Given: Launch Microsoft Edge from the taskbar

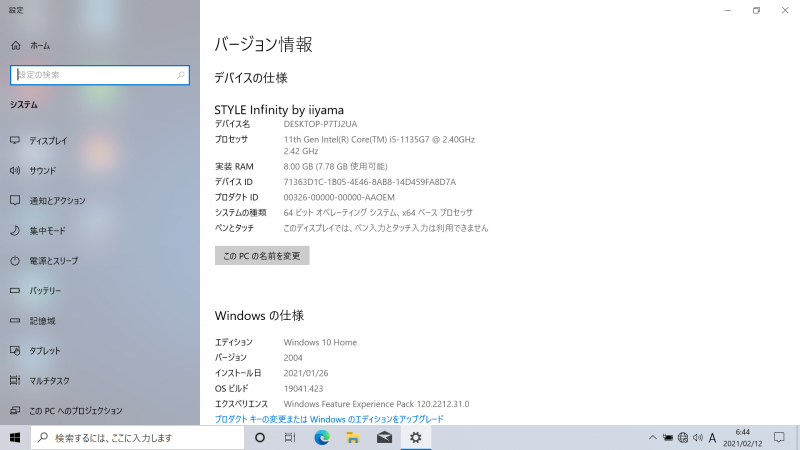Looking at the screenshot, I should [x=321, y=438].
